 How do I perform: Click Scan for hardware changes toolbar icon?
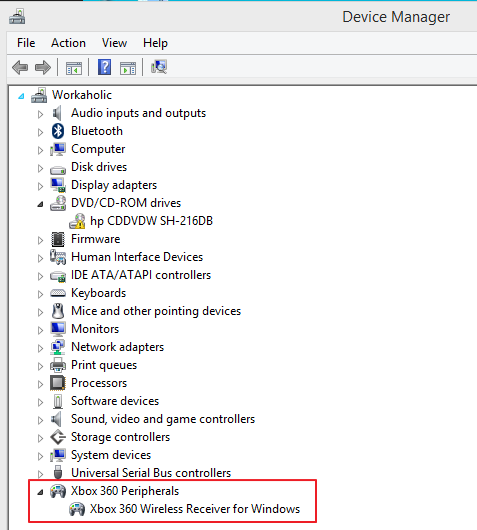(x=159, y=67)
